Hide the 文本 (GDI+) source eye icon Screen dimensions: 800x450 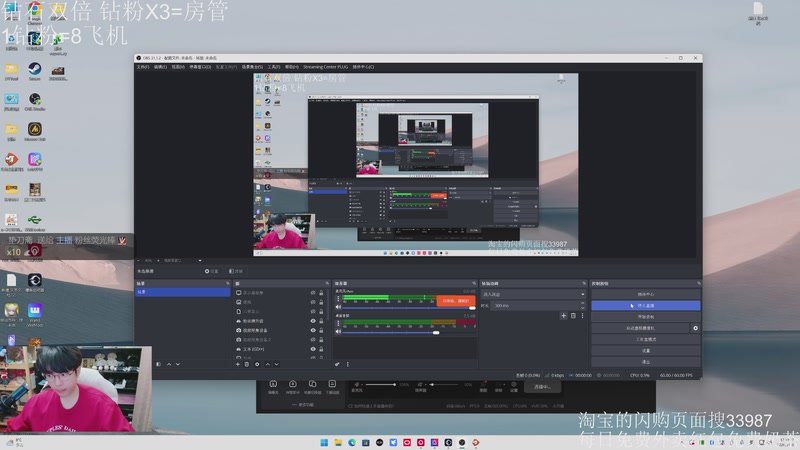[313, 349]
